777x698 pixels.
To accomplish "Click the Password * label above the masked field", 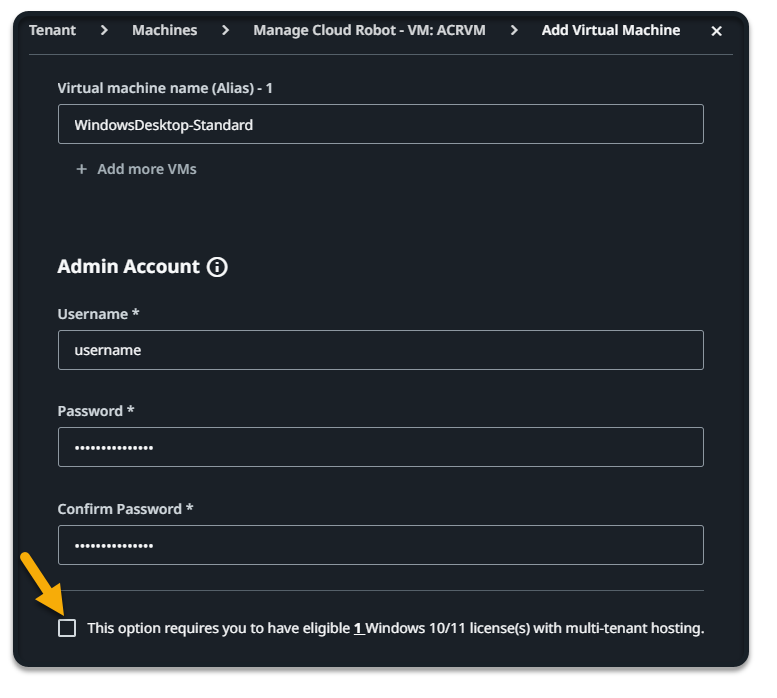I will (96, 411).
